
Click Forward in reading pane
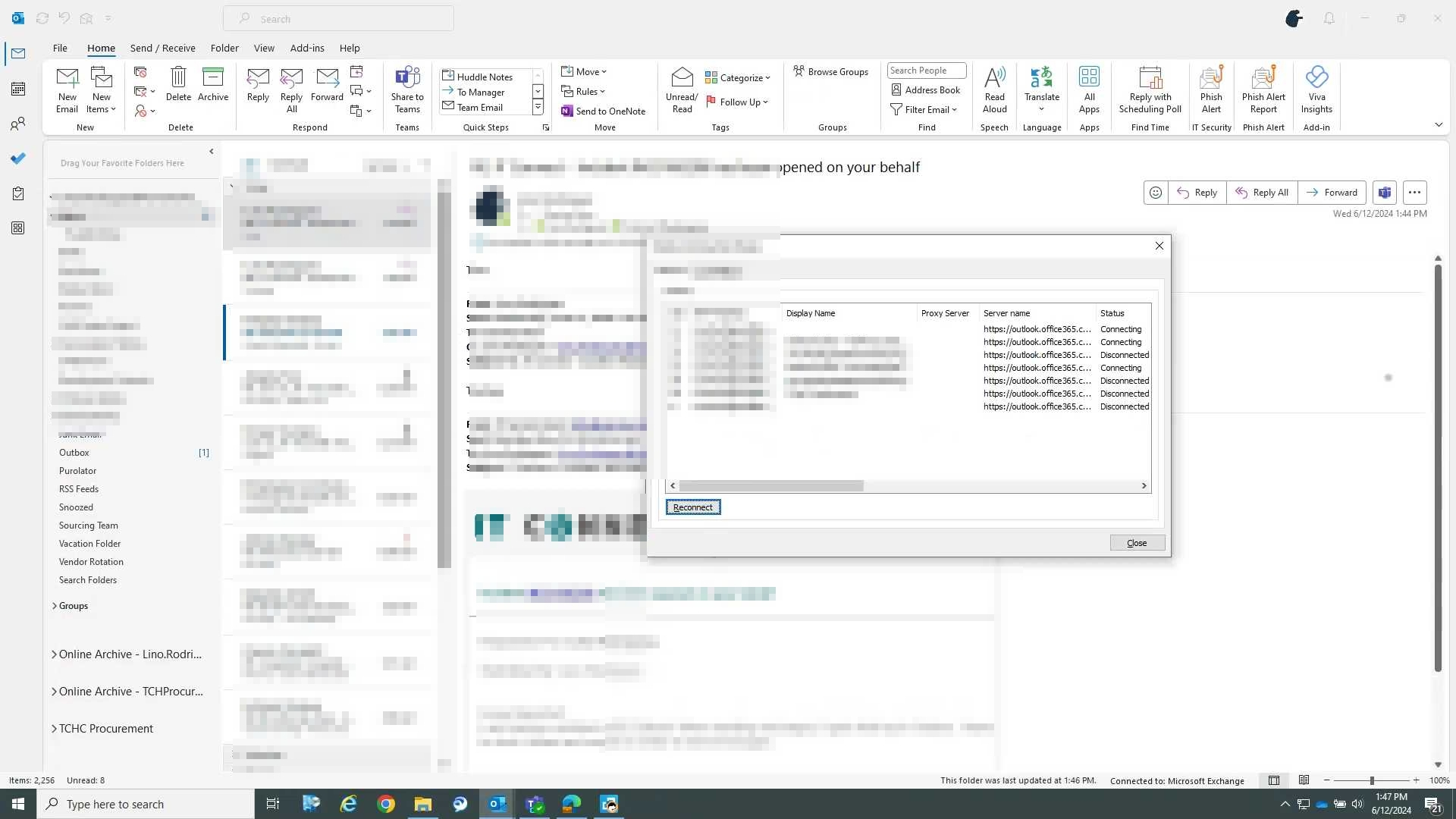[x=1332, y=193]
